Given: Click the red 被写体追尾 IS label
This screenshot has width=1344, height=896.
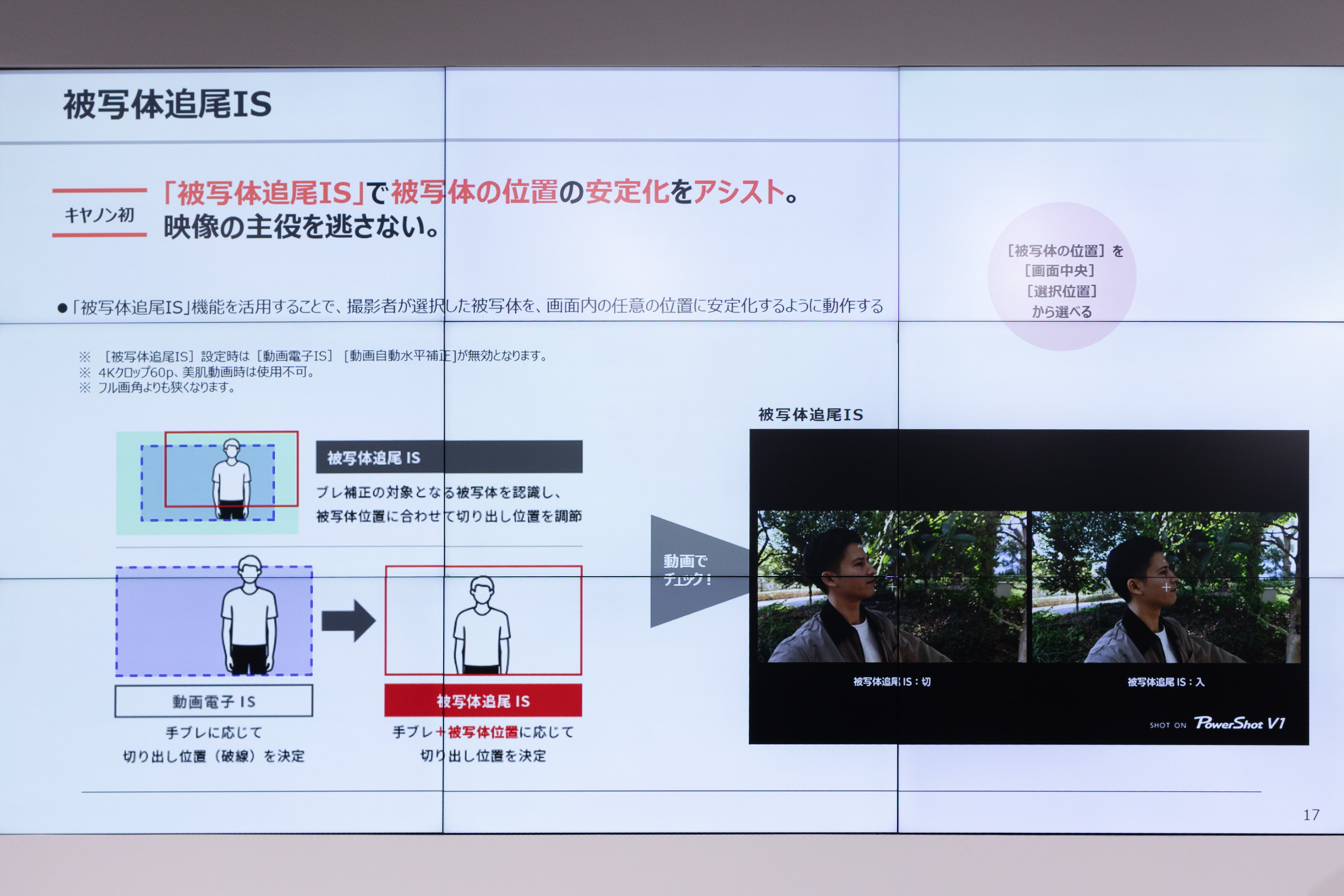Looking at the screenshot, I should click(483, 701).
